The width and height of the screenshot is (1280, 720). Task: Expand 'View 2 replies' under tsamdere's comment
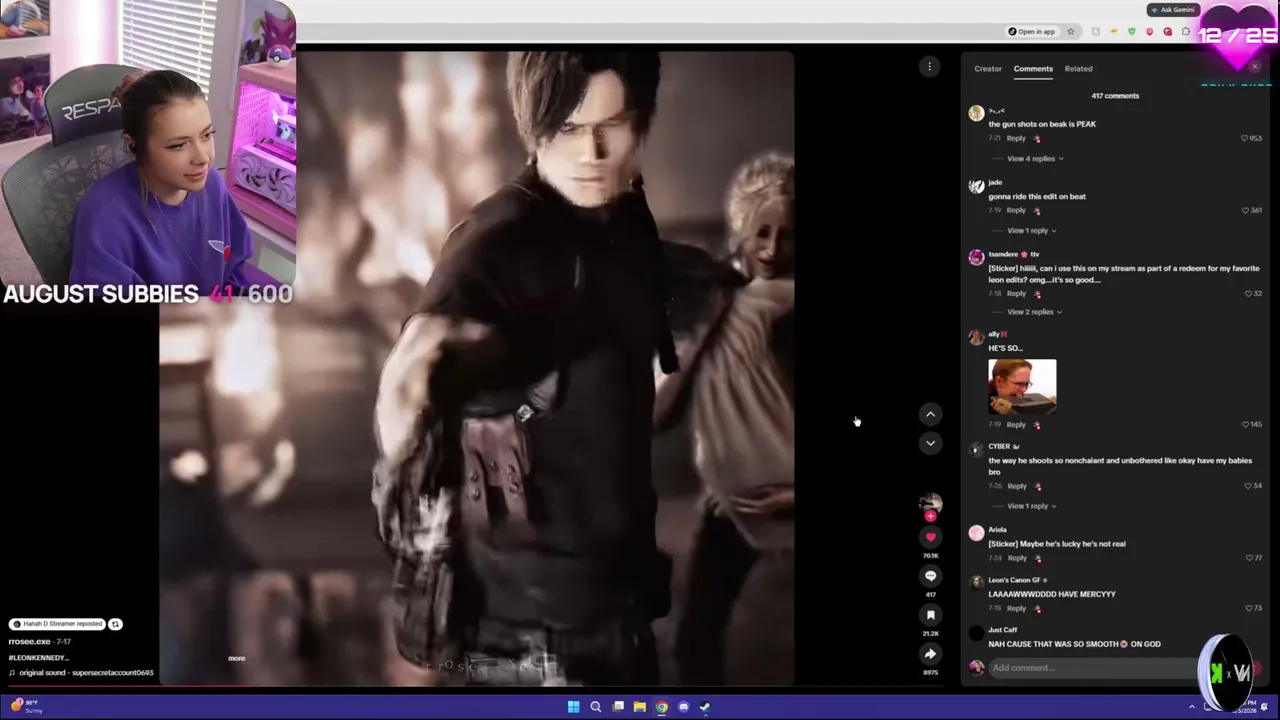point(1035,312)
